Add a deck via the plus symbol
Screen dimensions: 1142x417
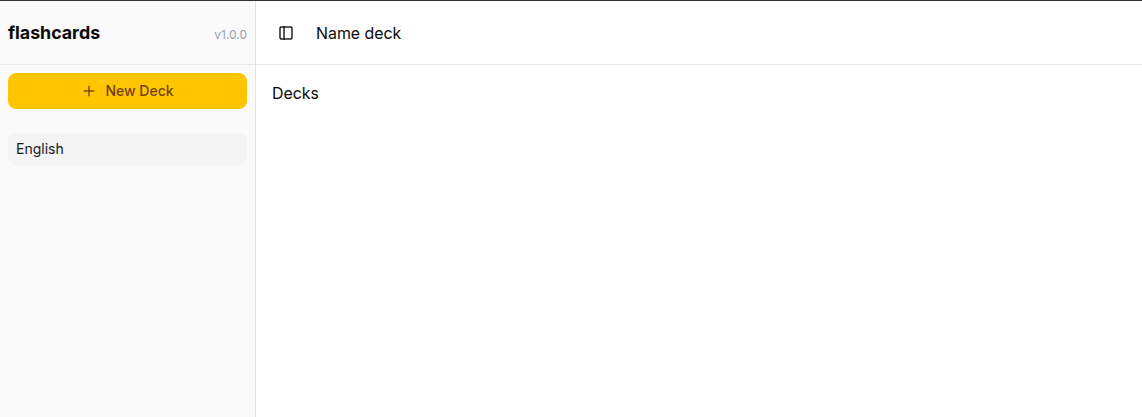click(89, 91)
